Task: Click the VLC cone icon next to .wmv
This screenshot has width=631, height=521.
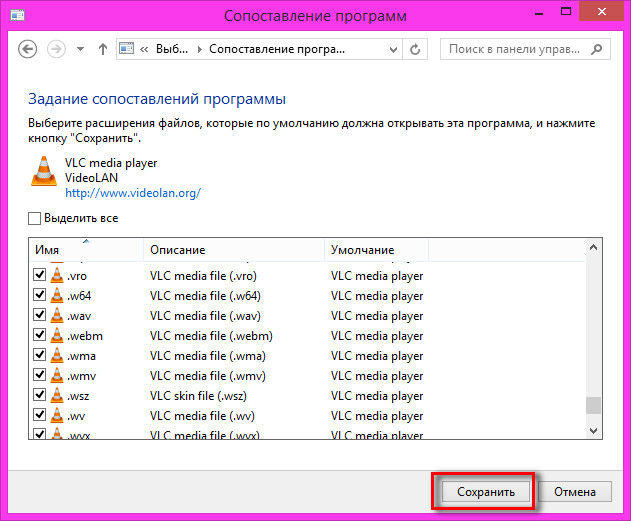Action: 57,375
